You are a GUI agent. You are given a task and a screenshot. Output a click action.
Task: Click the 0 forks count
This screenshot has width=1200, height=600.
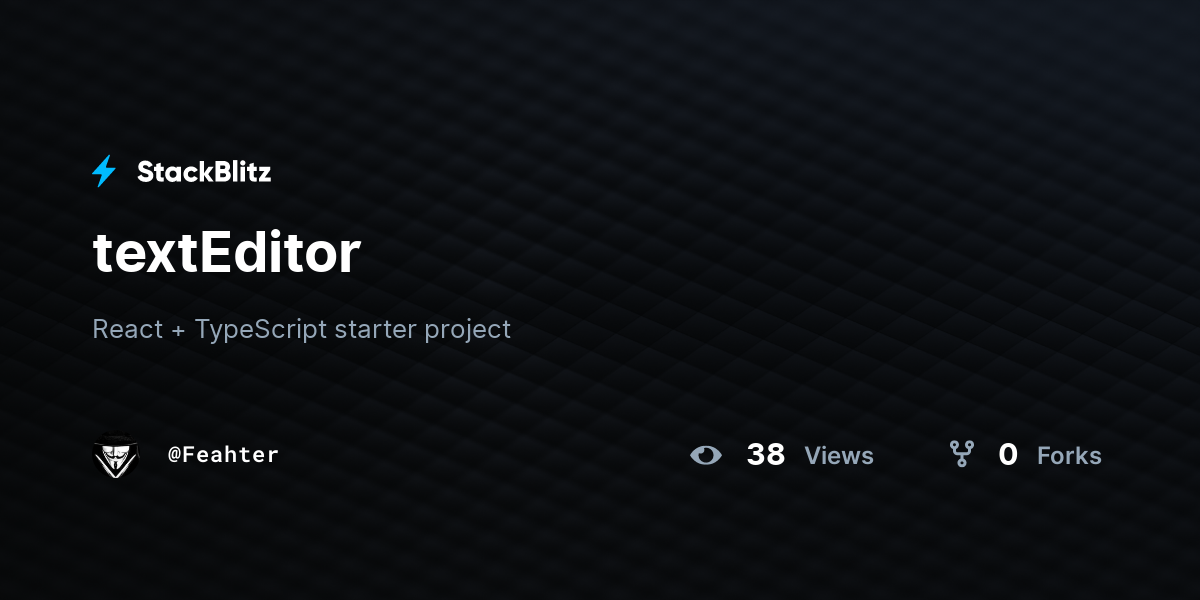1008,455
